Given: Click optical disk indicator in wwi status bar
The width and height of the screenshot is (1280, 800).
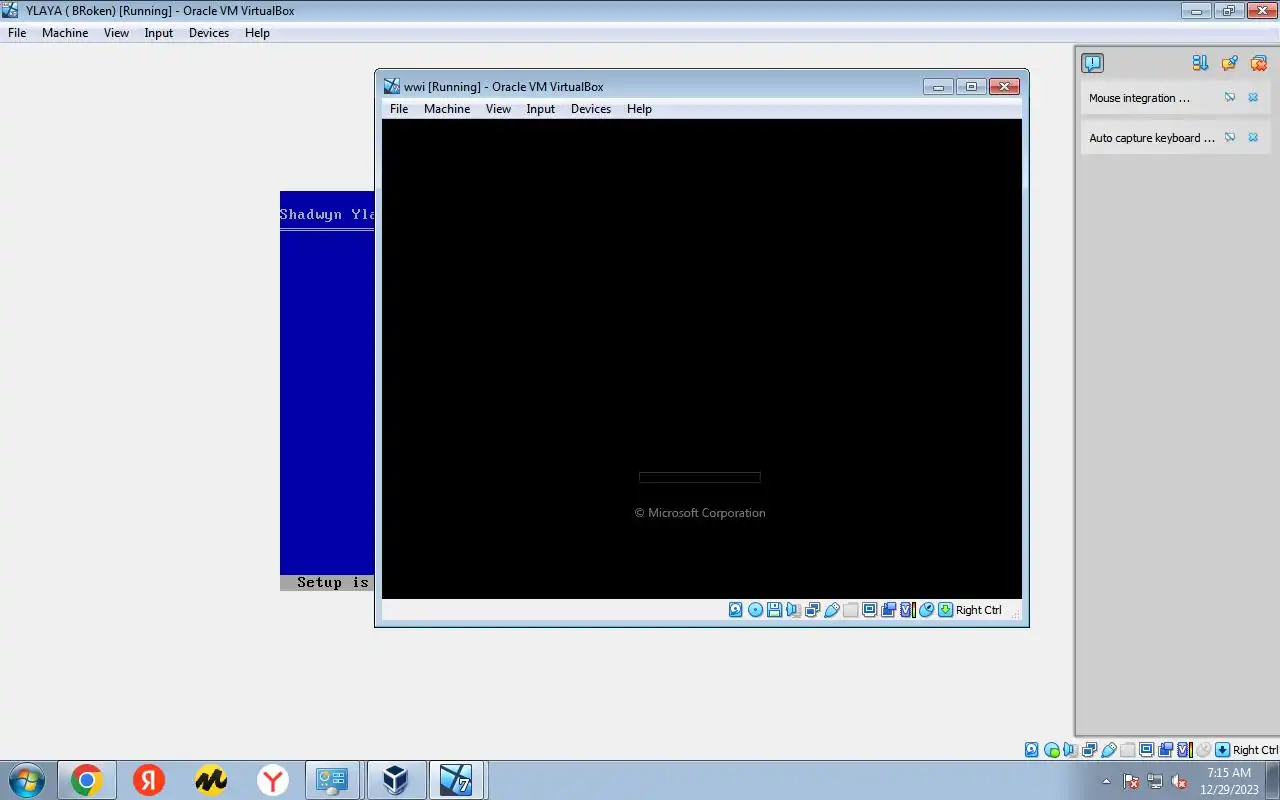Looking at the screenshot, I should coord(755,610).
